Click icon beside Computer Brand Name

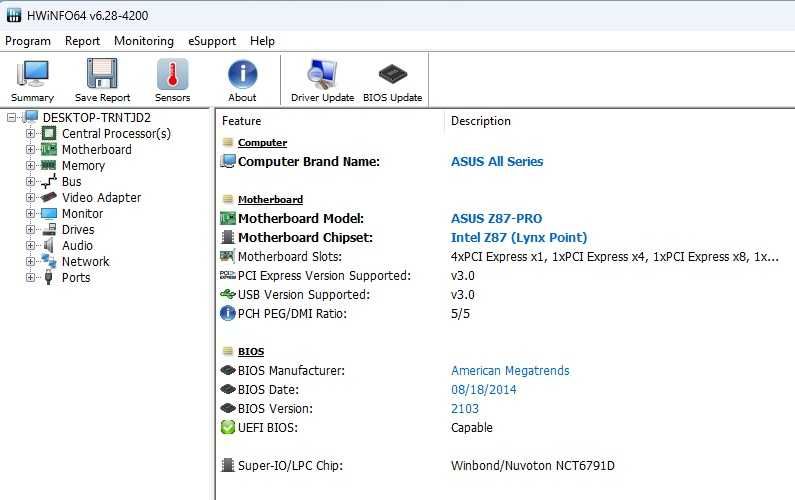click(x=228, y=161)
